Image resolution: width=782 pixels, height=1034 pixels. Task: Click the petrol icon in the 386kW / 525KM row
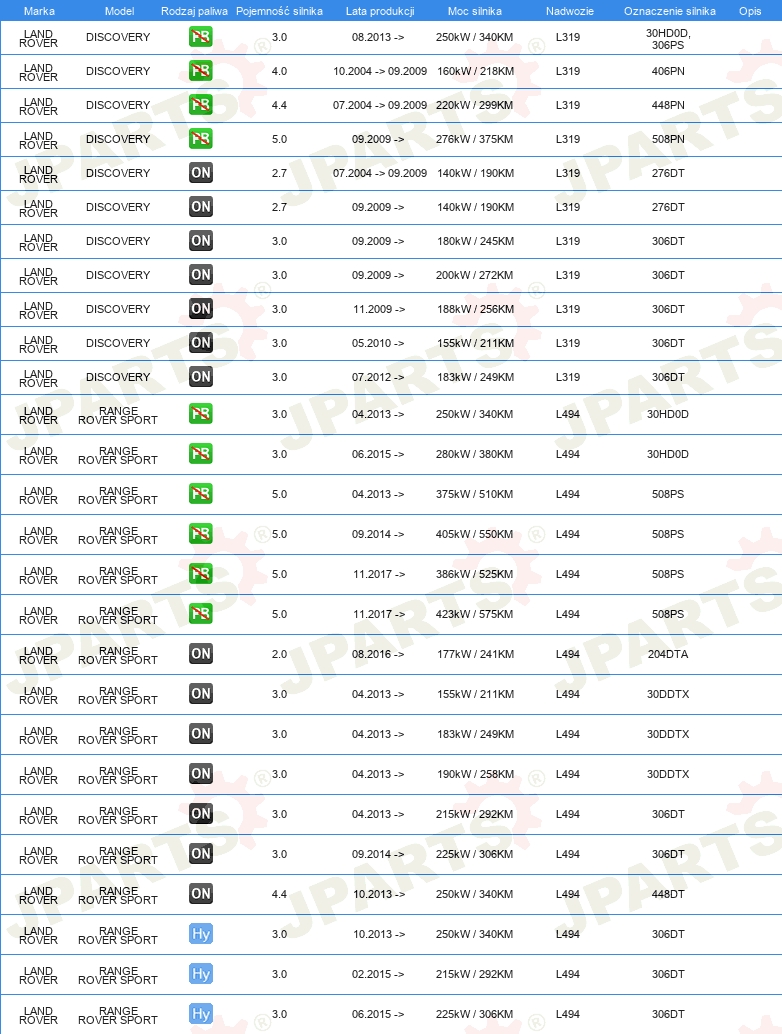(200, 574)
